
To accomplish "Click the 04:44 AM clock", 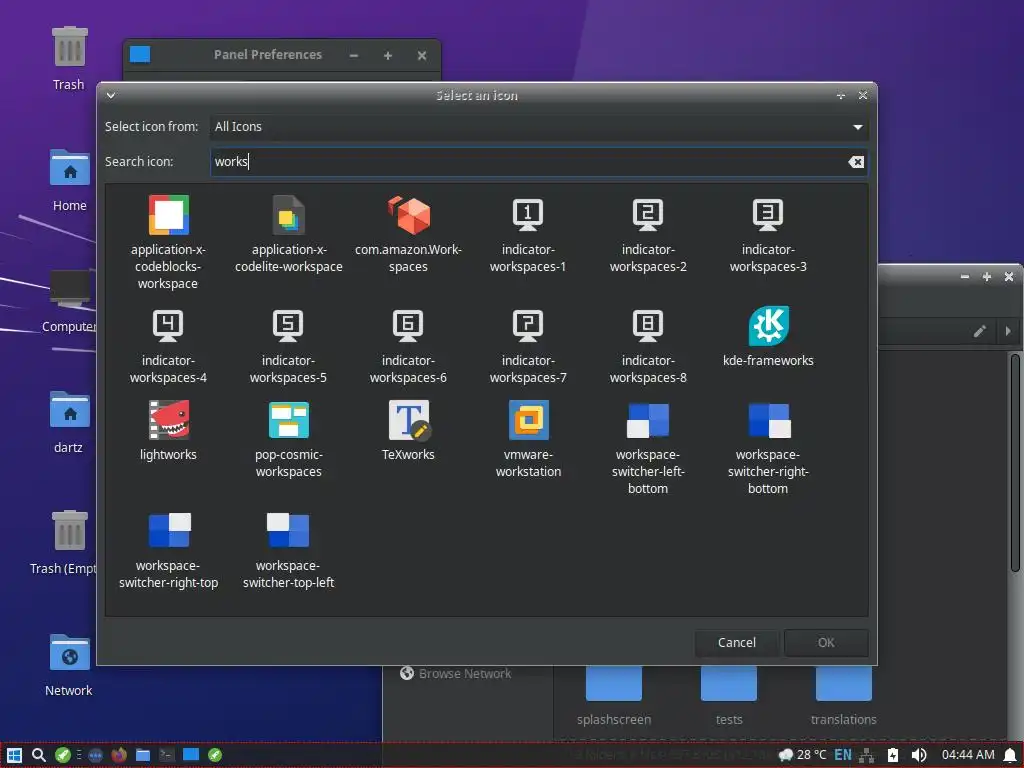I will (x=968, y=755).
